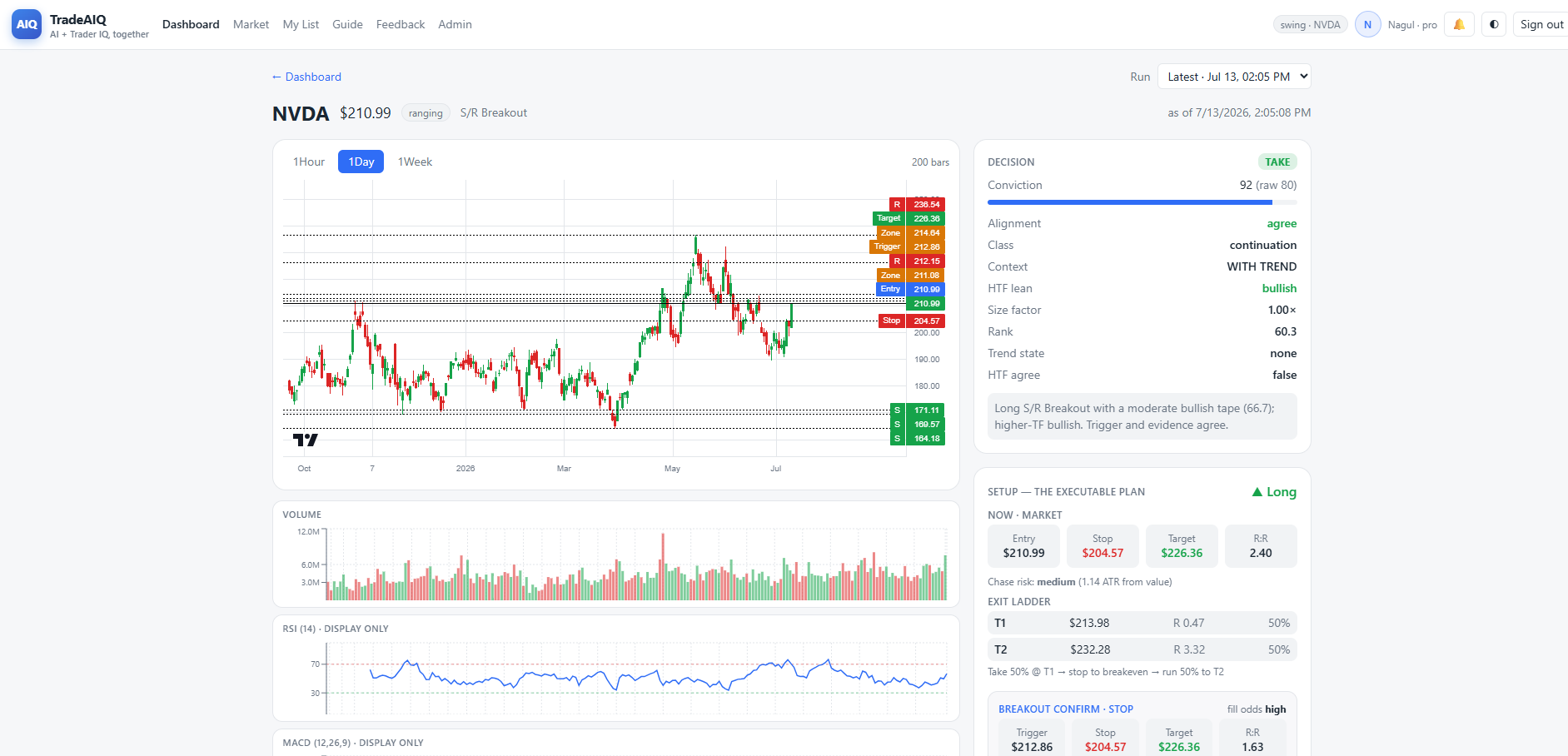This screenshot has width=1568, height=756.
Task: Open the Admin page
Action: pos(455,24)
